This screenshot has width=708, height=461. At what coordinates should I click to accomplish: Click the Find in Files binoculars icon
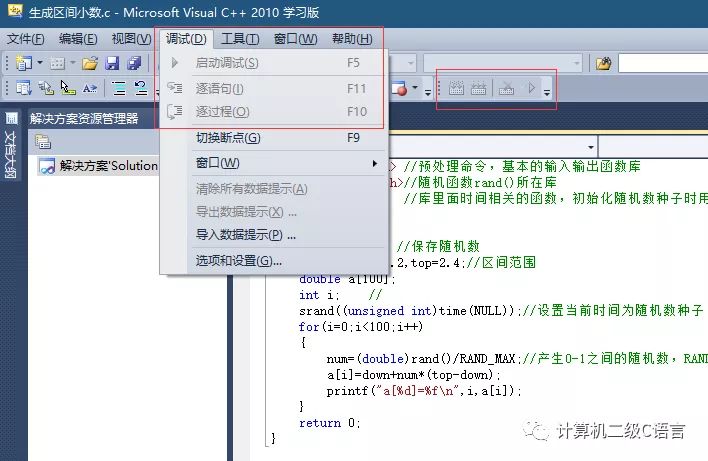click(x=604, y=64)
